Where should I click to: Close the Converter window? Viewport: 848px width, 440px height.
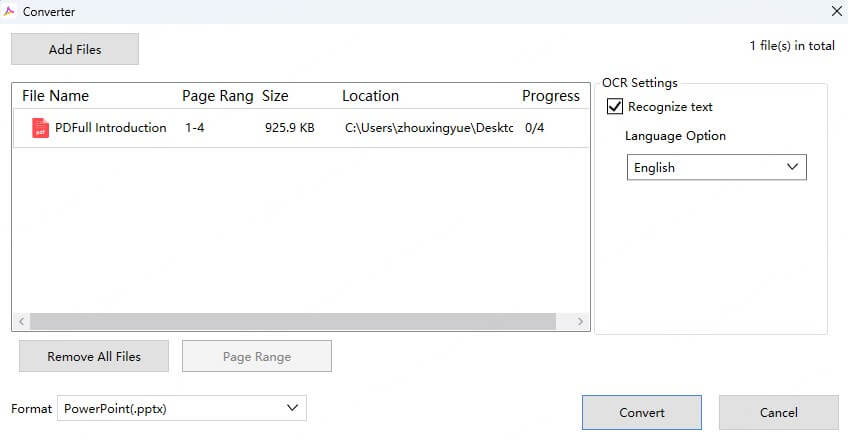tap(836, 11)
